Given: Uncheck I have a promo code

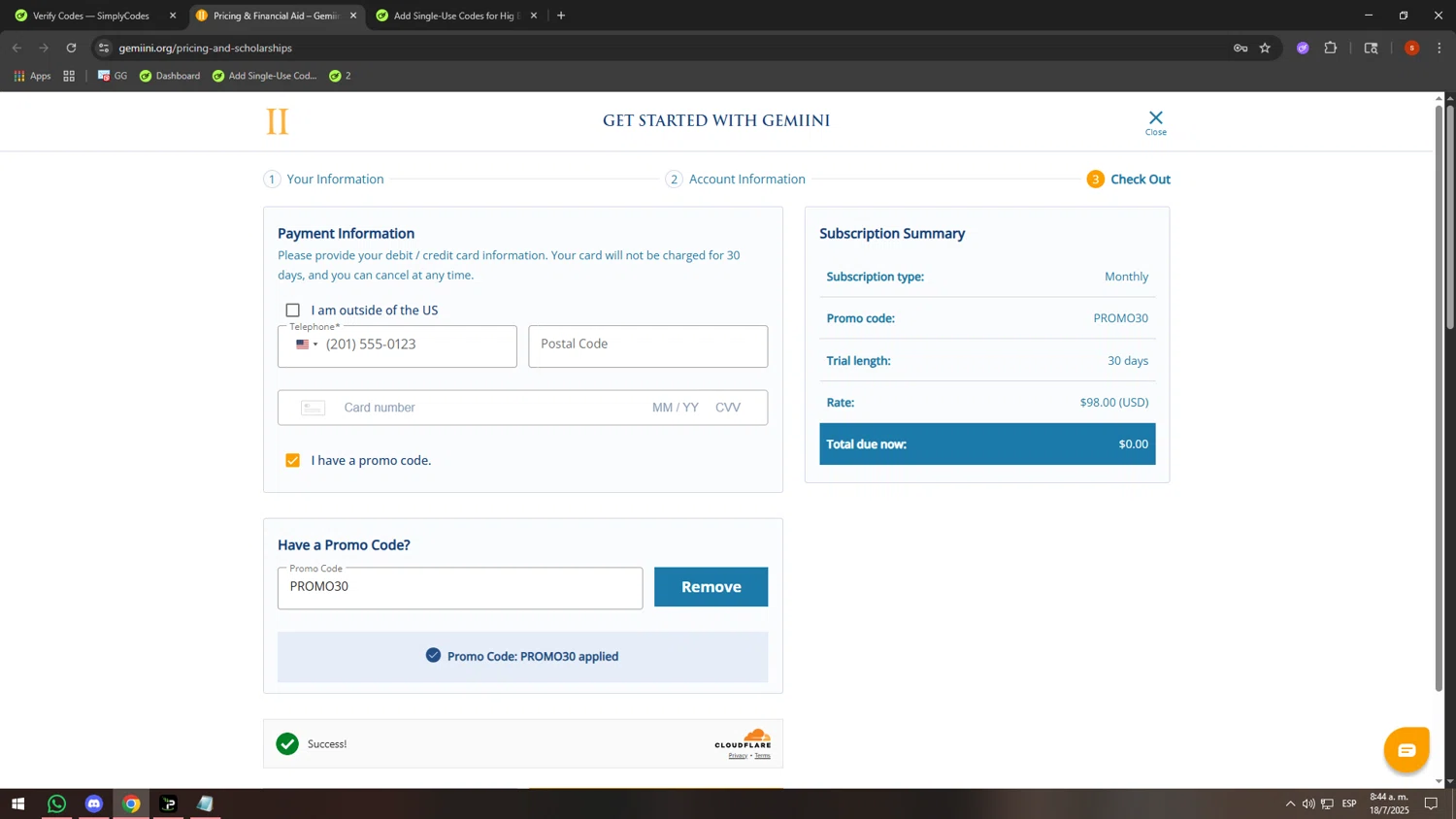Looking at the screenshot, I should pos(292,460).
